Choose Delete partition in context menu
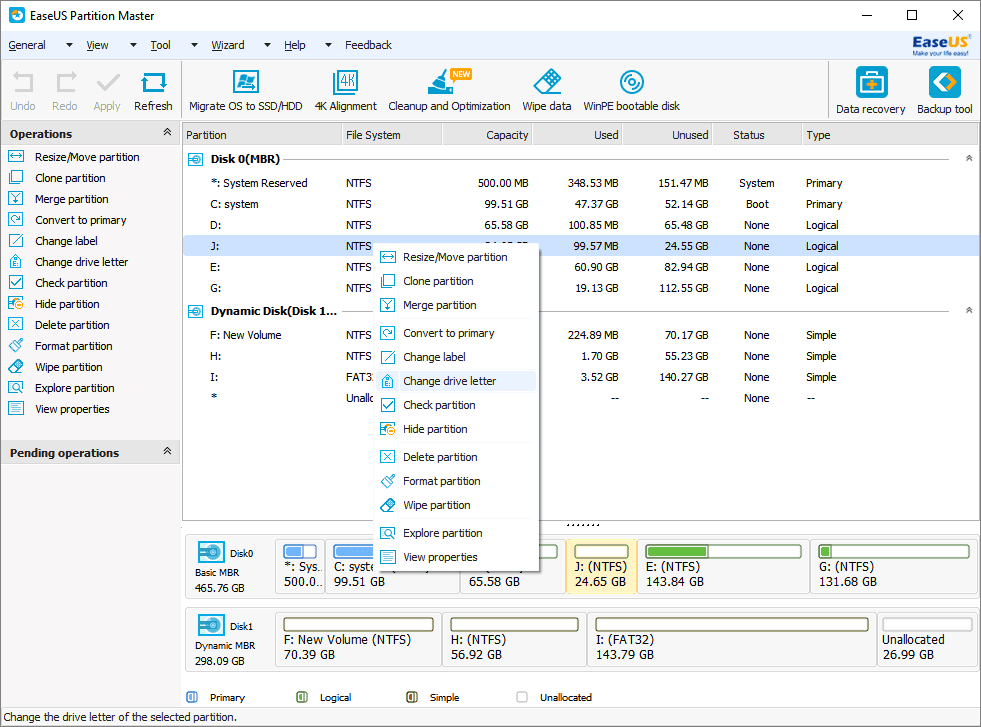 [455, 457]
